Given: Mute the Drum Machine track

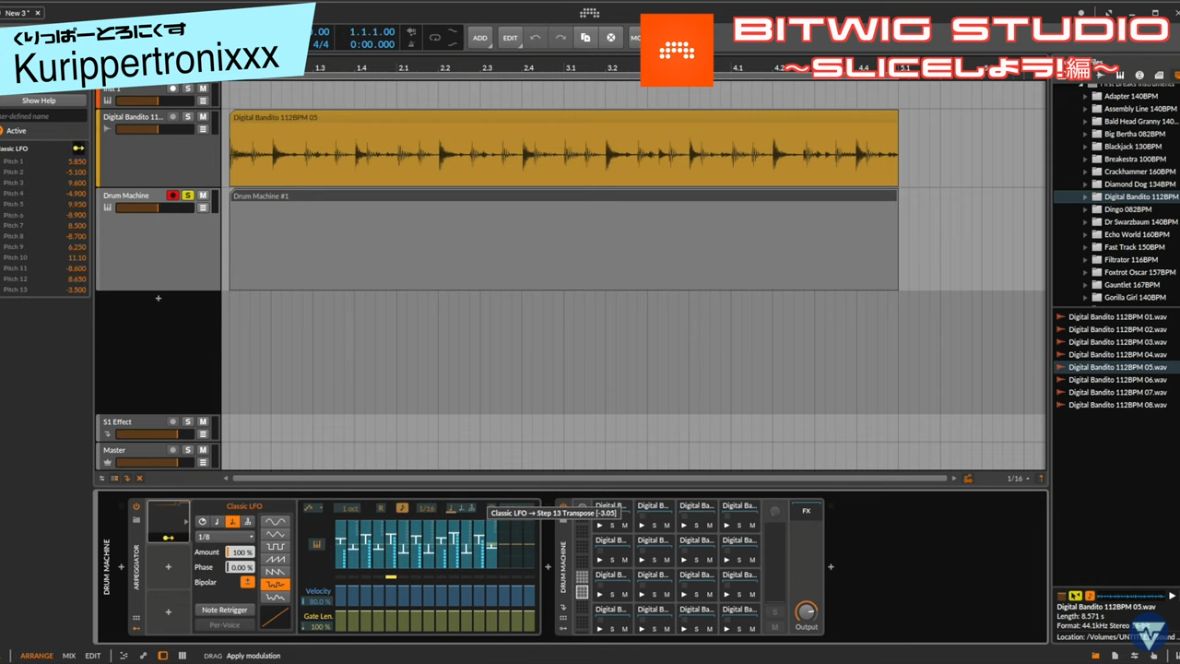Looking at the screenshot, I should pos(202,196).
